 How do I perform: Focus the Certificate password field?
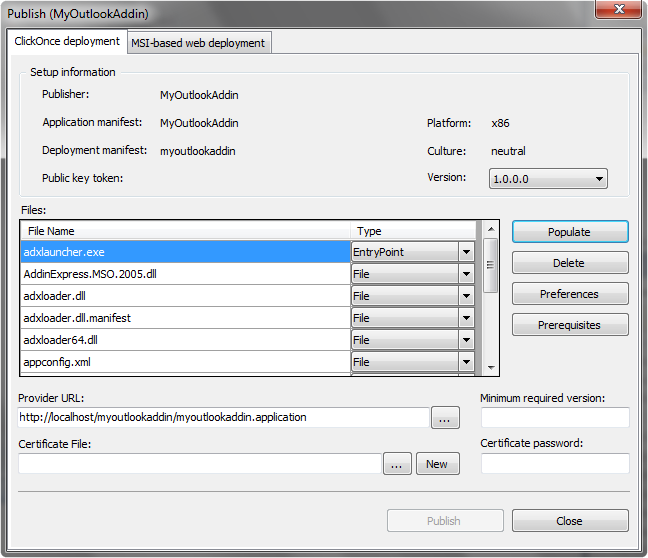[555, 463]
